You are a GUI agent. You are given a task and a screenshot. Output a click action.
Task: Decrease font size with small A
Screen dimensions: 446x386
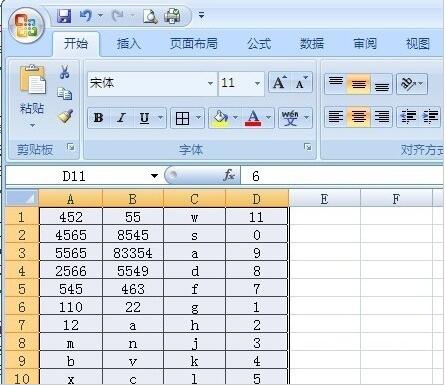(302, 83)
